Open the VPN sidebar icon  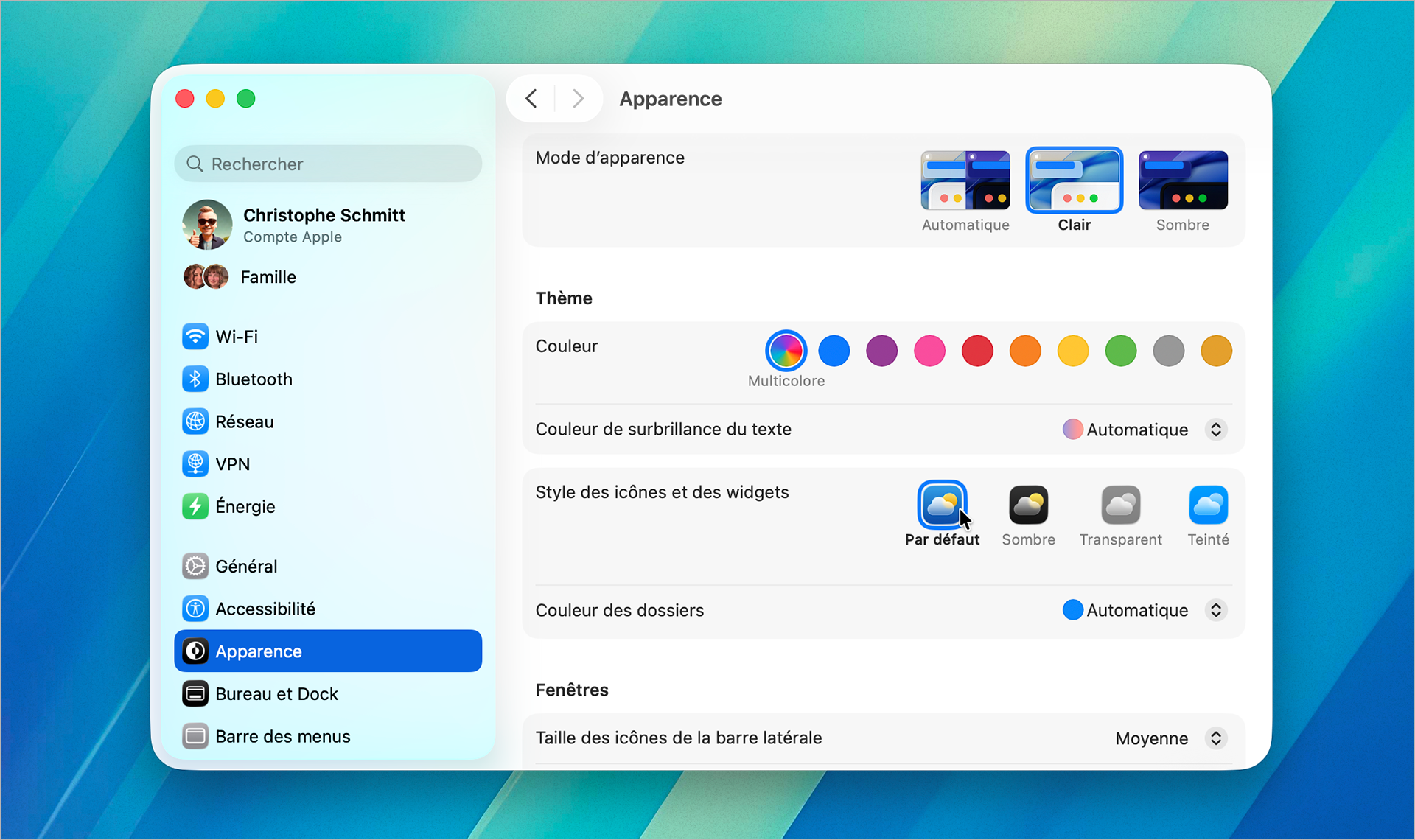195,464
